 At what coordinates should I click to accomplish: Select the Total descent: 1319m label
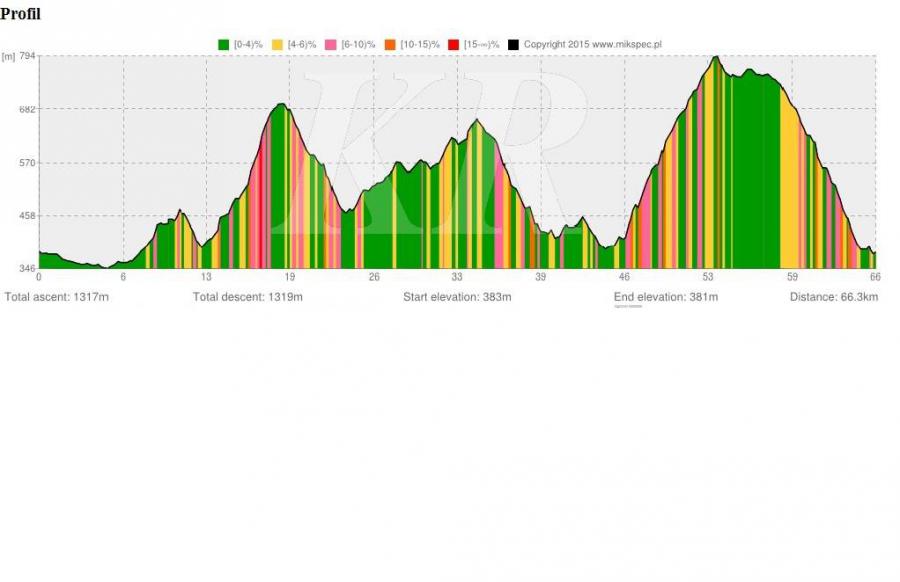247,297
